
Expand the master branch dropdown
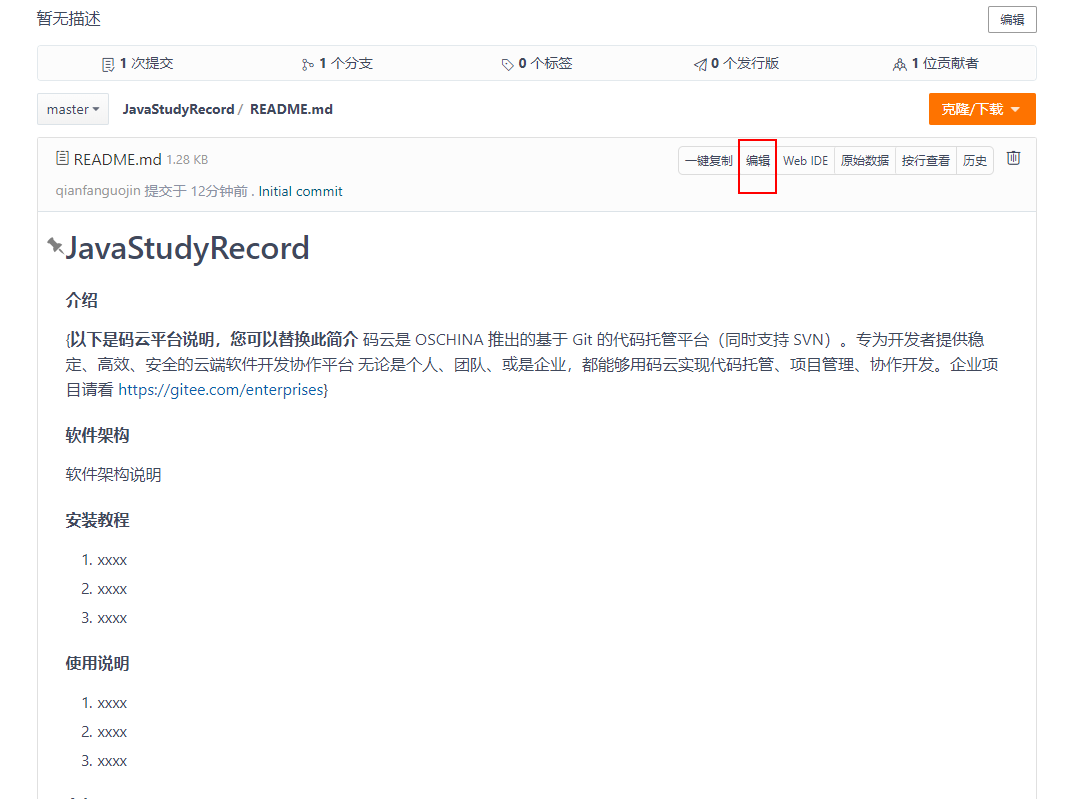pos(73,109)
